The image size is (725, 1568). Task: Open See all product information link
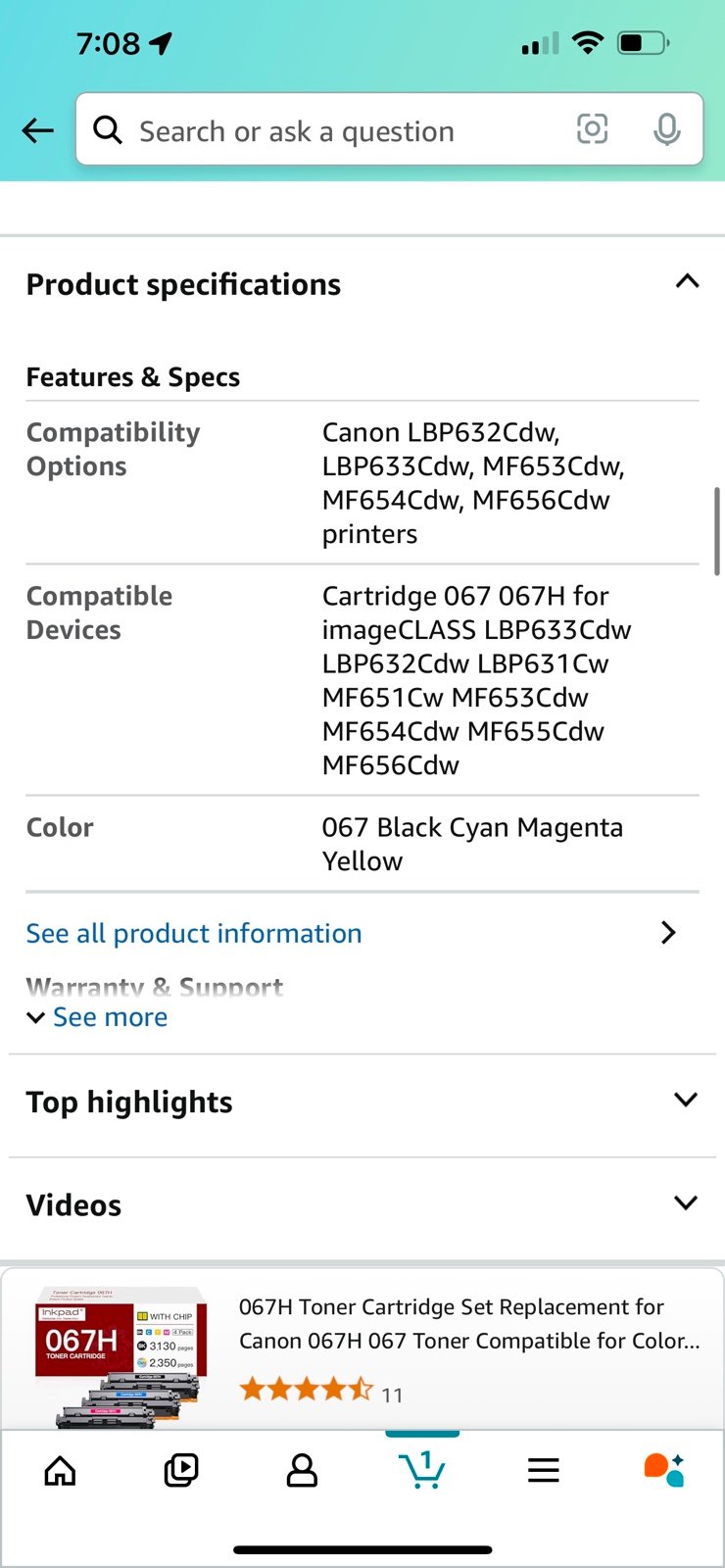click(x=194, y=933)
